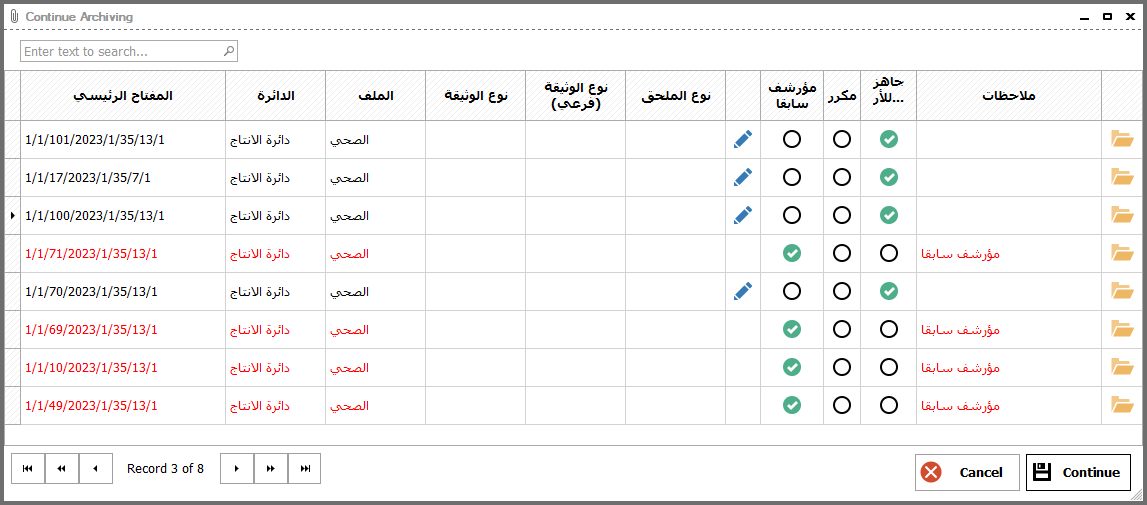
Task: Open the folder icon for record 1/1/101/2023/1/35/13/1
Action: [1121, 139]
